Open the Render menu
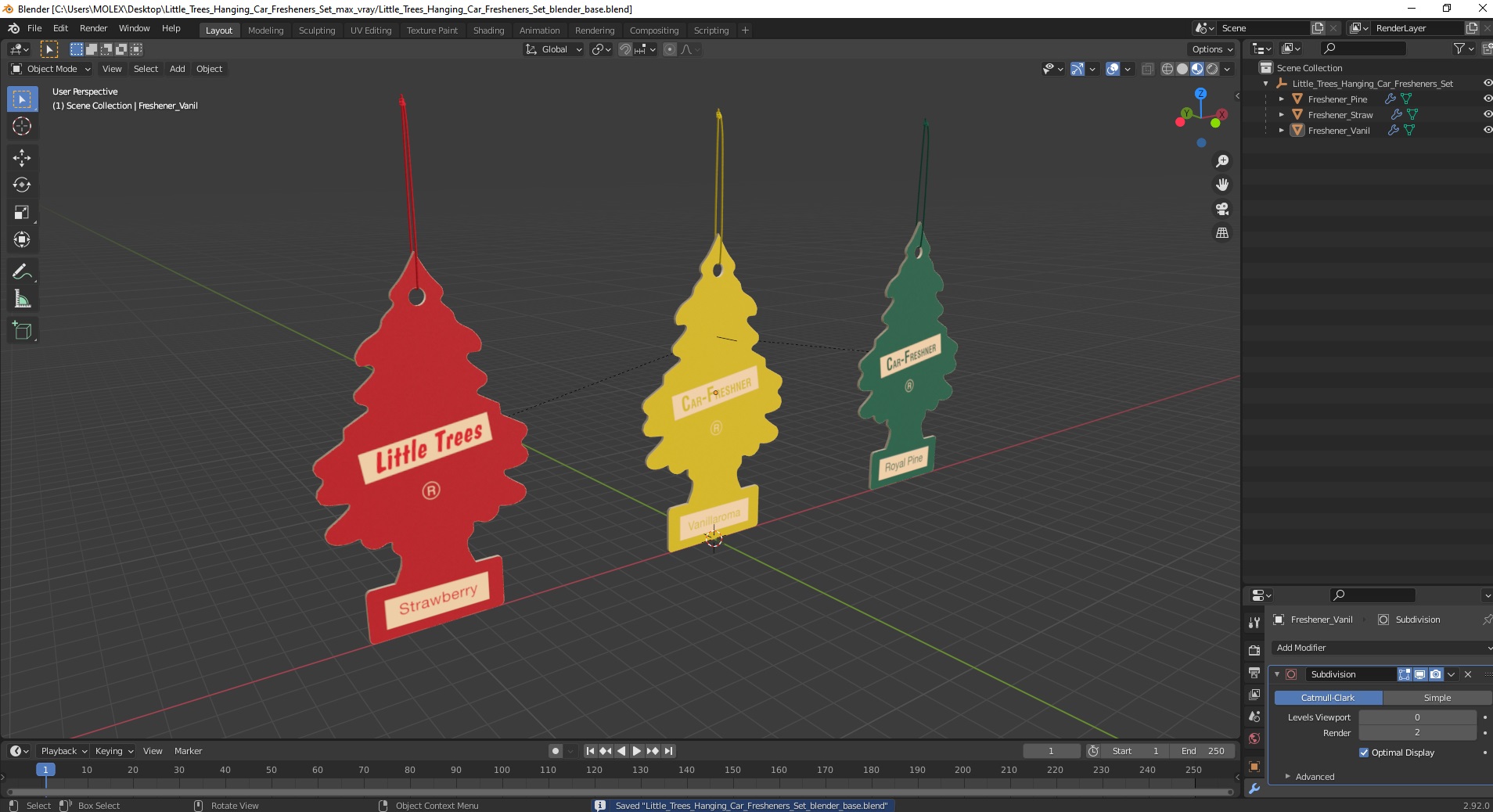1493x812 pixels. point(93,28)
